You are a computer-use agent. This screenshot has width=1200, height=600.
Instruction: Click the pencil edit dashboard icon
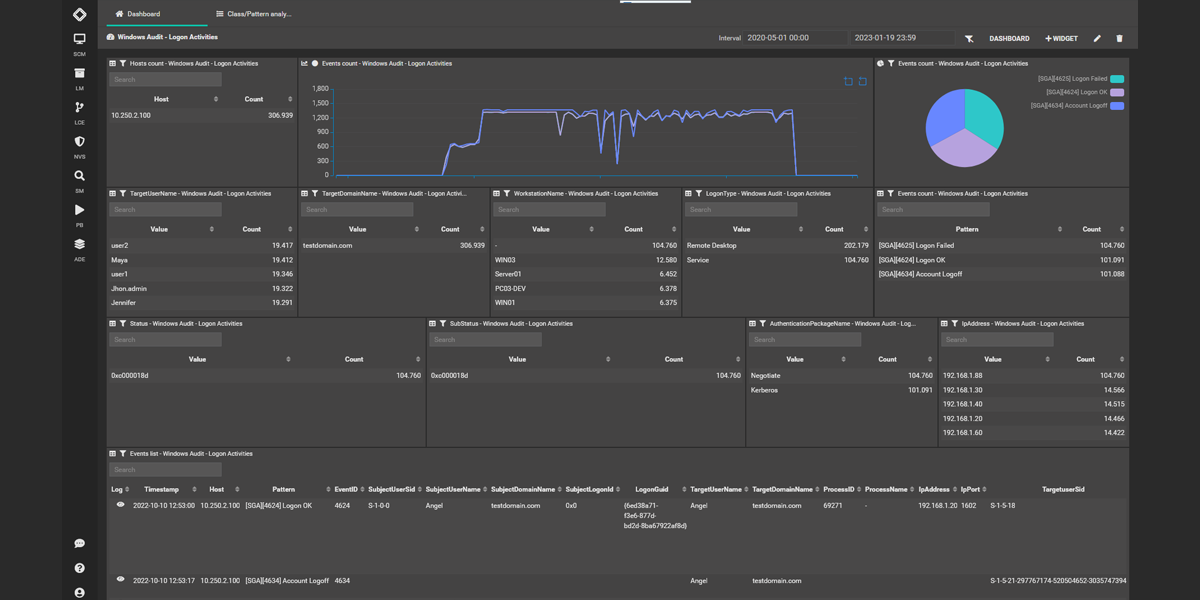tap(1097, 39)
